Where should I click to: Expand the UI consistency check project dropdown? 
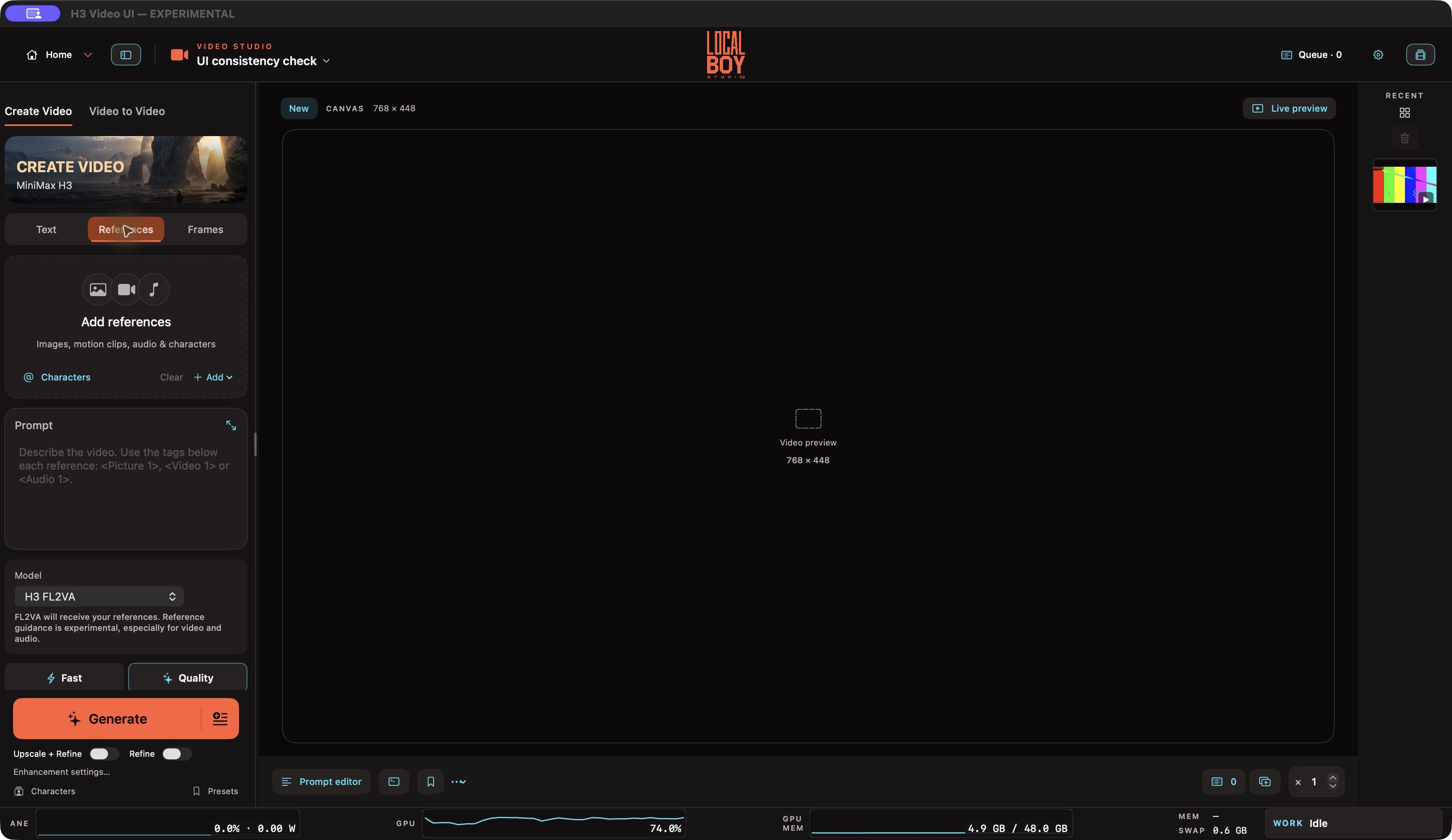(326, 61)
